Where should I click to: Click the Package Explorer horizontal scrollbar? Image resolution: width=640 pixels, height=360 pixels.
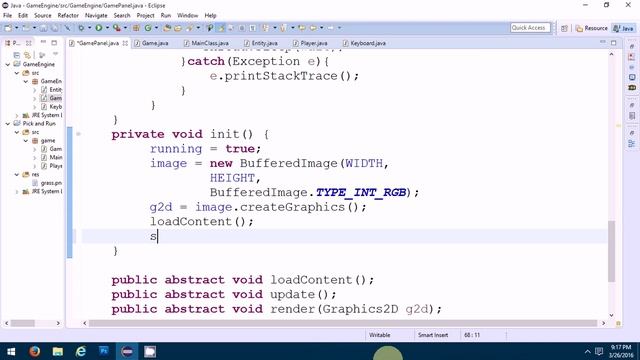(x=22, y=323)
